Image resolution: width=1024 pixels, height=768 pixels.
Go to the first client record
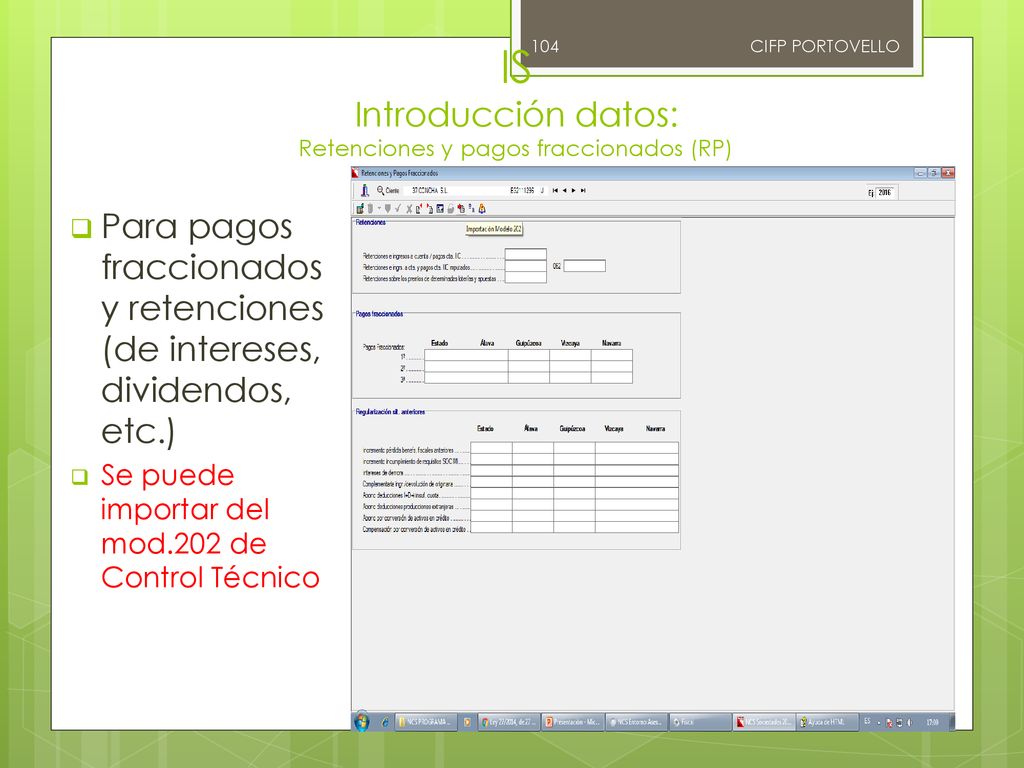(x=556, y=191)
